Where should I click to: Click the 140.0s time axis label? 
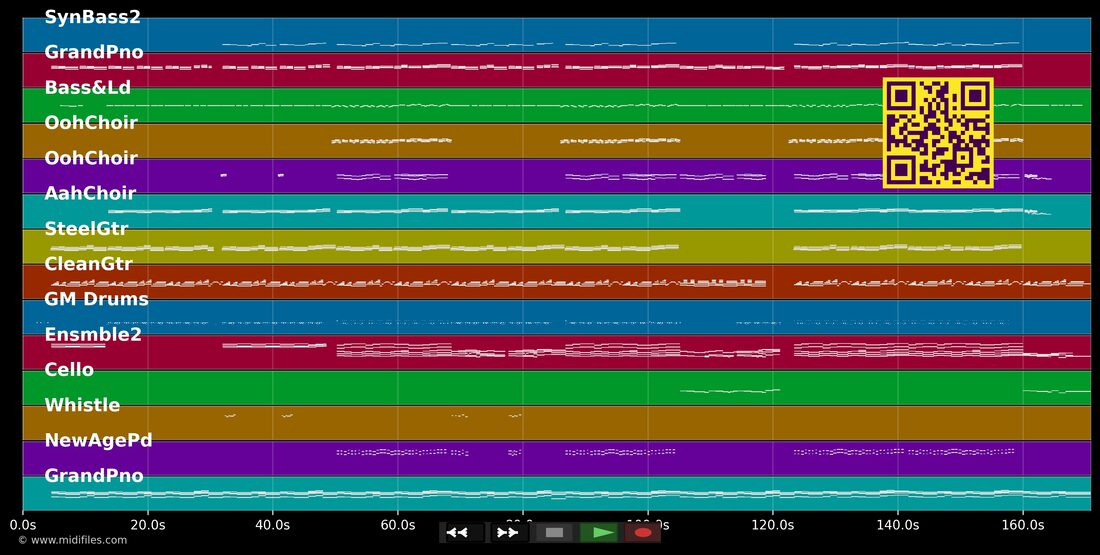pos(897,525)
